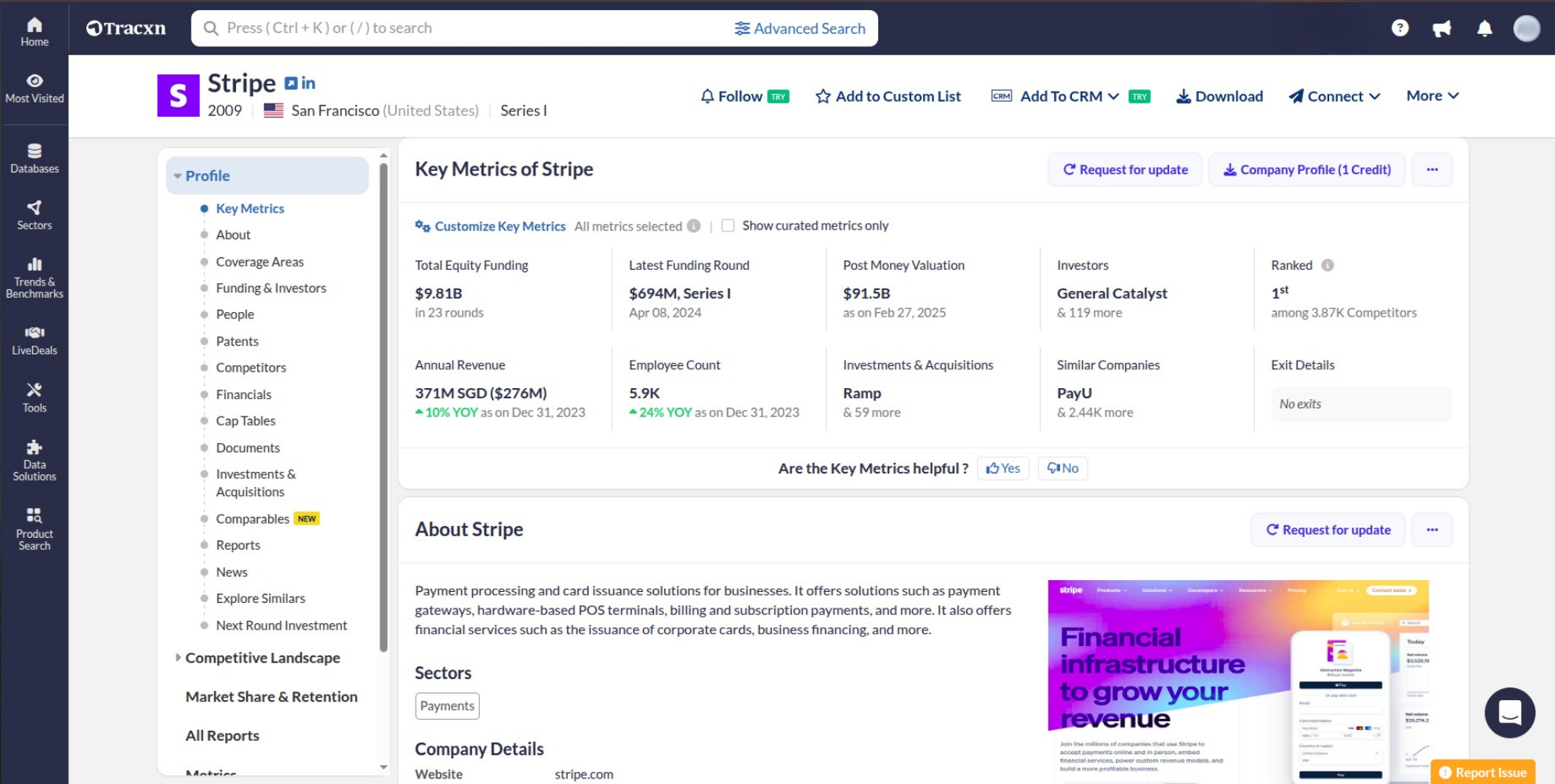This screenshot has height=784, width=1555.
Task: Open the LiveDeals section
Action: point(35,339)
